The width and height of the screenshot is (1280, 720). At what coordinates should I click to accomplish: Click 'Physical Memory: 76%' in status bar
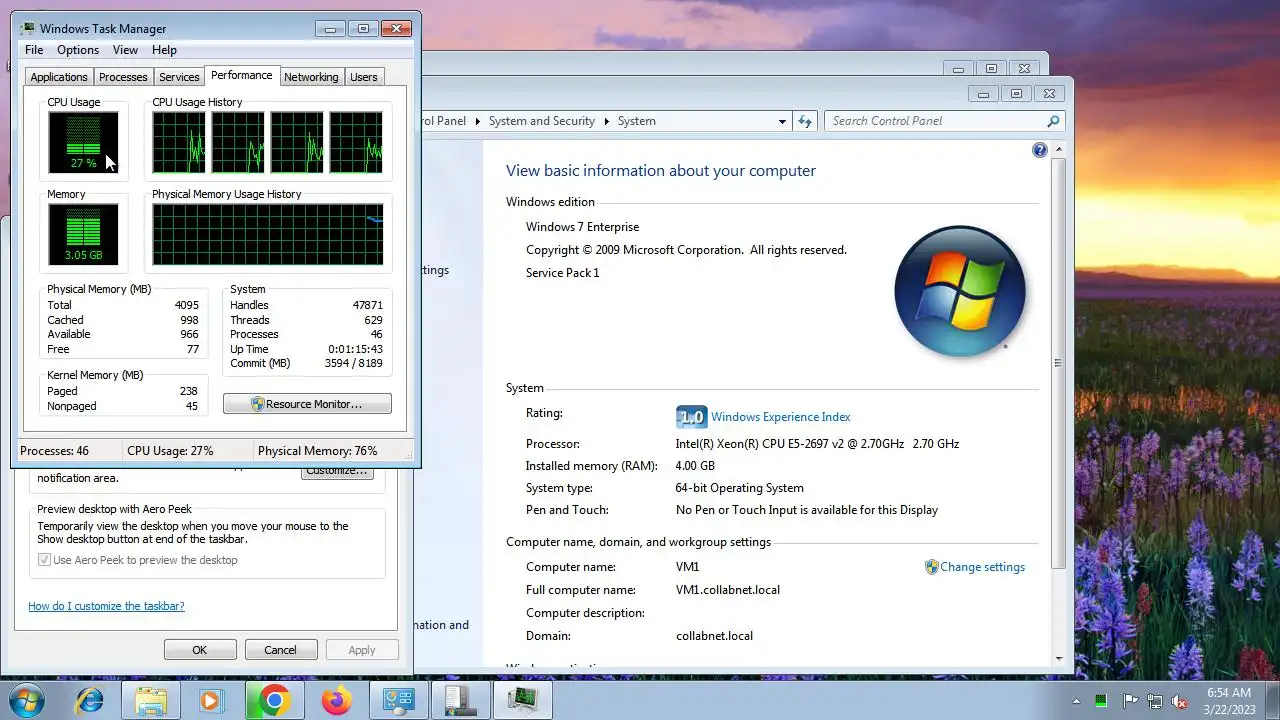click(317, 451)
